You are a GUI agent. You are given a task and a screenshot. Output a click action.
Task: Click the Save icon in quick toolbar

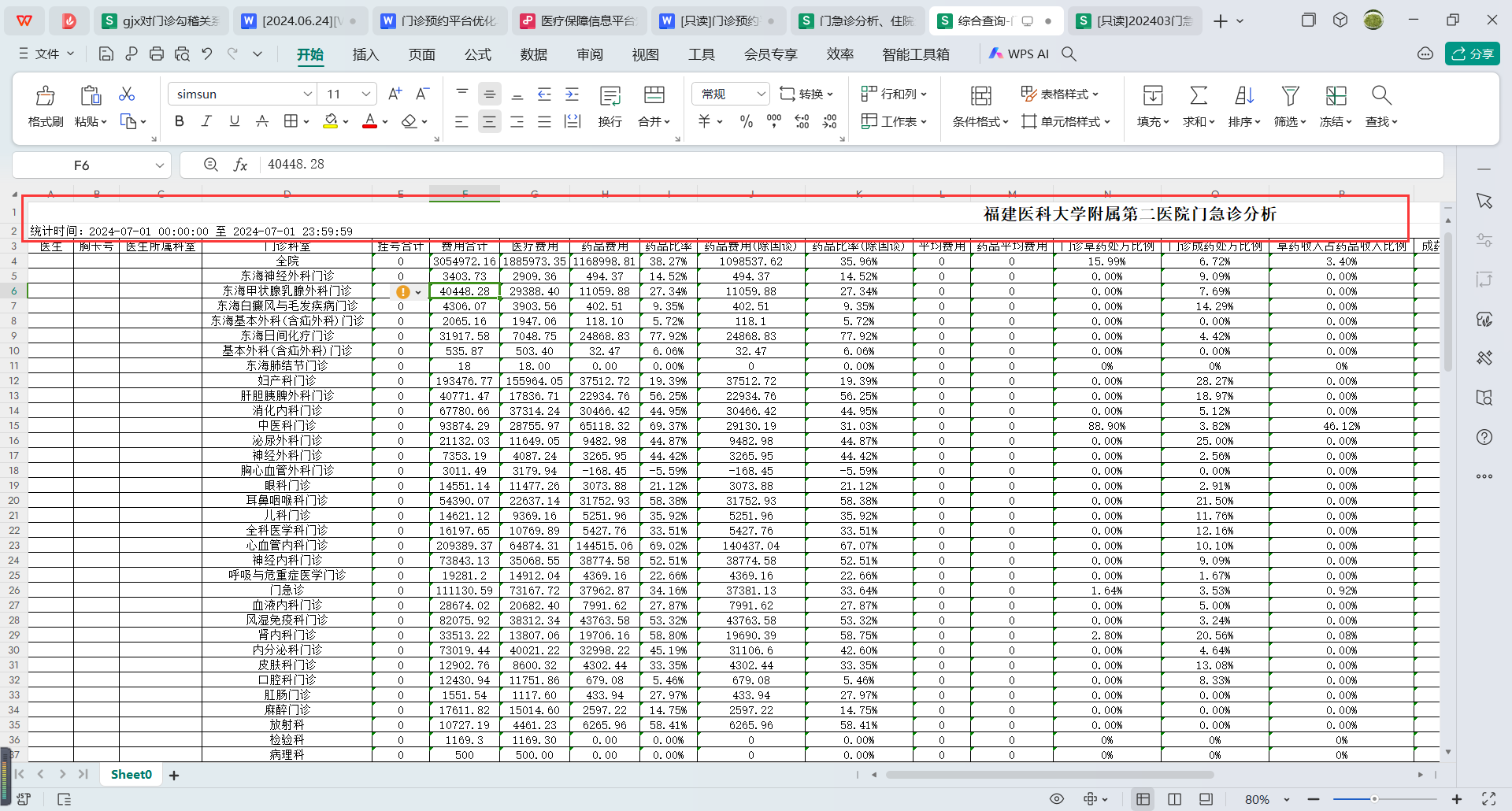[106, 54]
